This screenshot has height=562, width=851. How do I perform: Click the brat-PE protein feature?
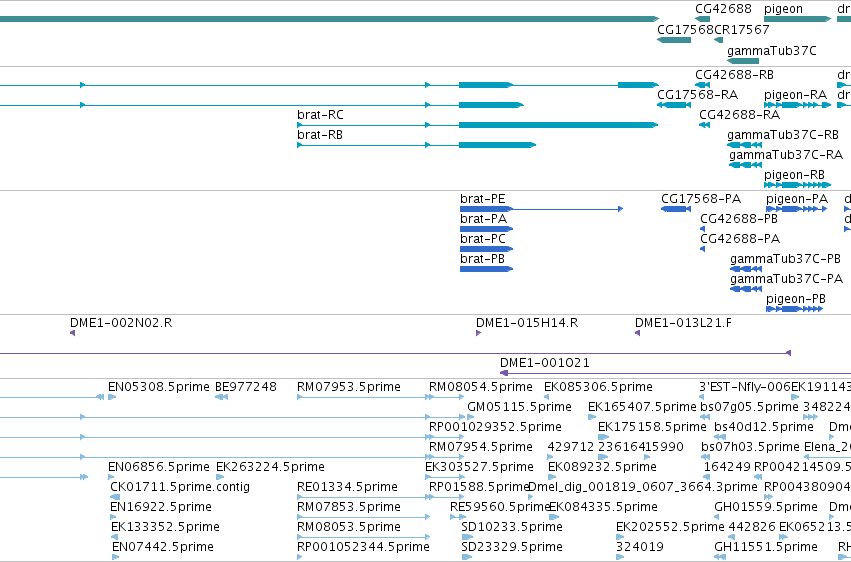541,209
